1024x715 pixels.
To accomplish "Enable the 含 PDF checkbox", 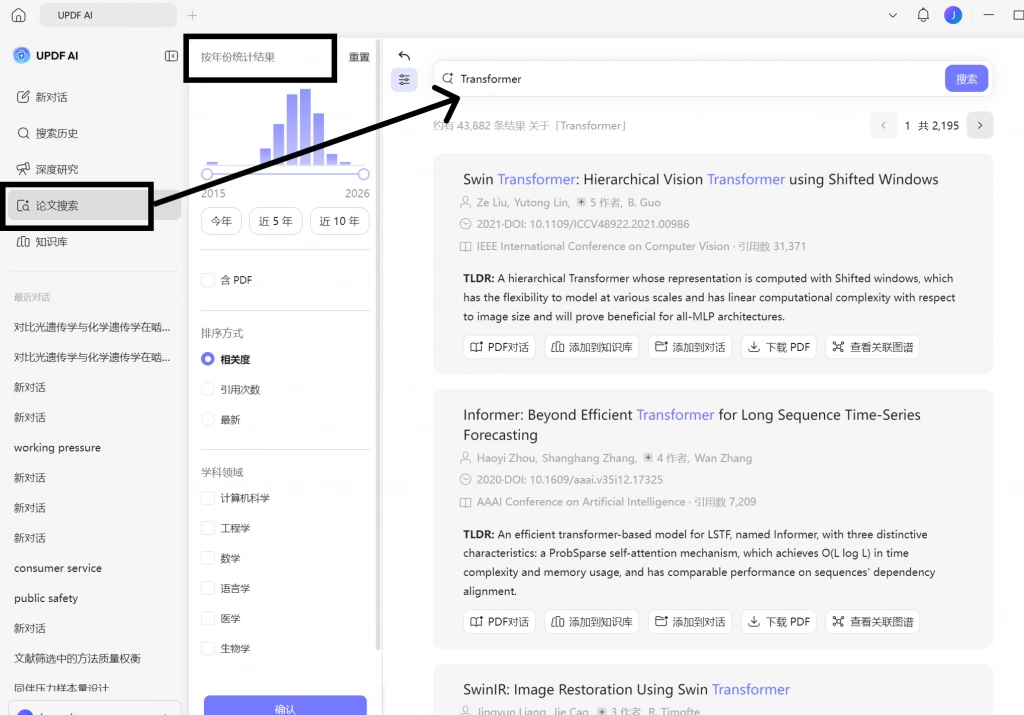I will [208, 280].
